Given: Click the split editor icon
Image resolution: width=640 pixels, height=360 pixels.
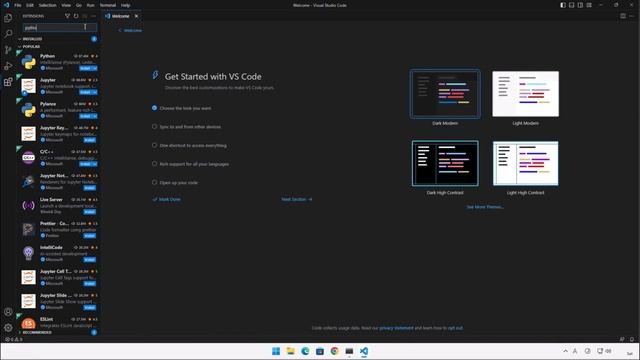Looking at the screenshot, I should 623,16.
